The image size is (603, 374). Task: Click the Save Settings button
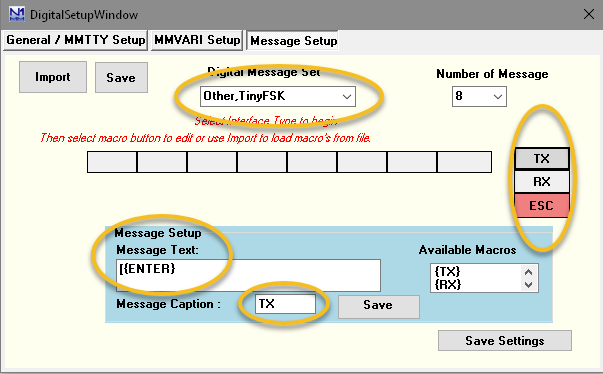click(505, 341)
